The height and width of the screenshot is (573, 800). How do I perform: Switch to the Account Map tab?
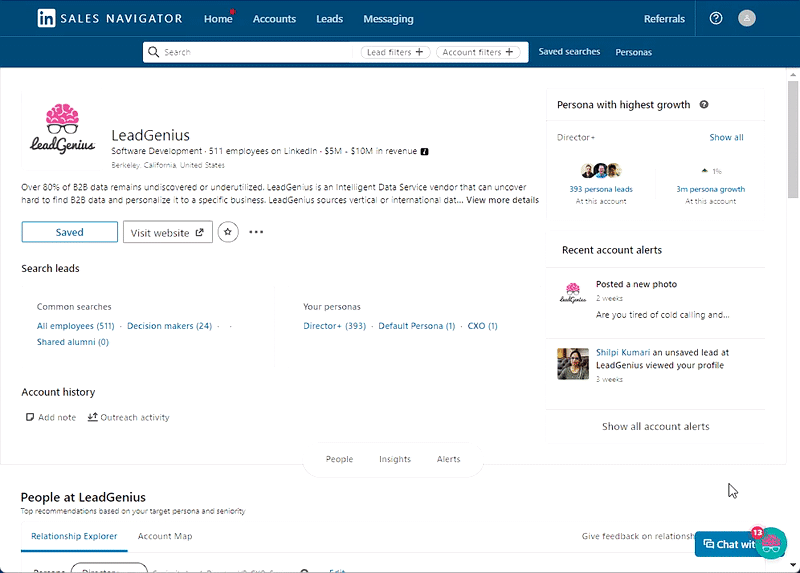(165, 536)
